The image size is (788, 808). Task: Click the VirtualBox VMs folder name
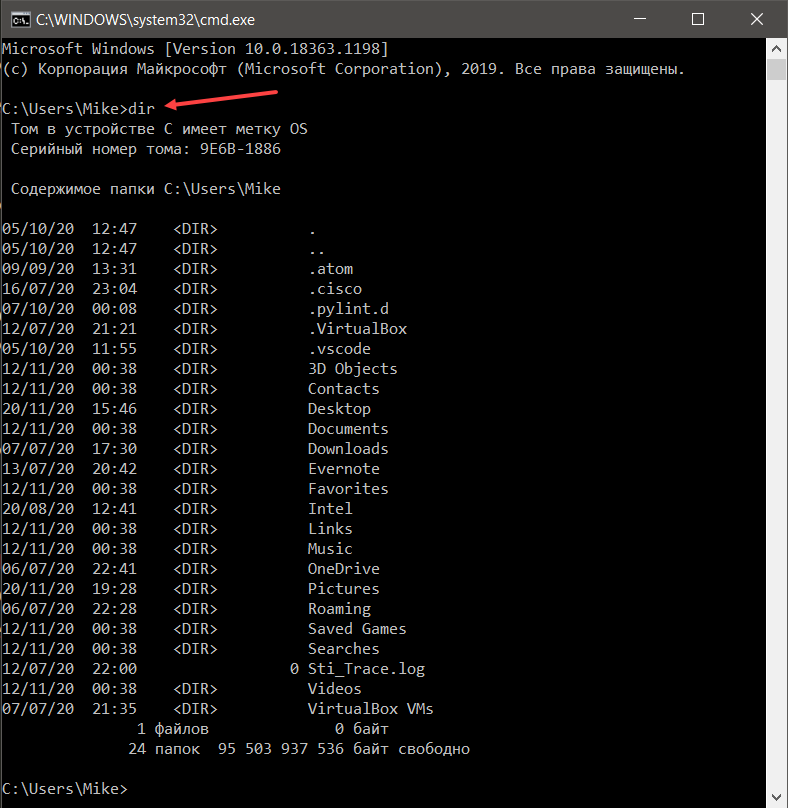point(371,709)
